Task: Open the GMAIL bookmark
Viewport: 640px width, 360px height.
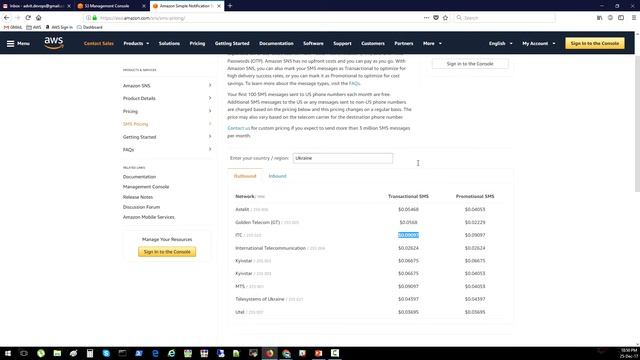Action: (13, 27)
